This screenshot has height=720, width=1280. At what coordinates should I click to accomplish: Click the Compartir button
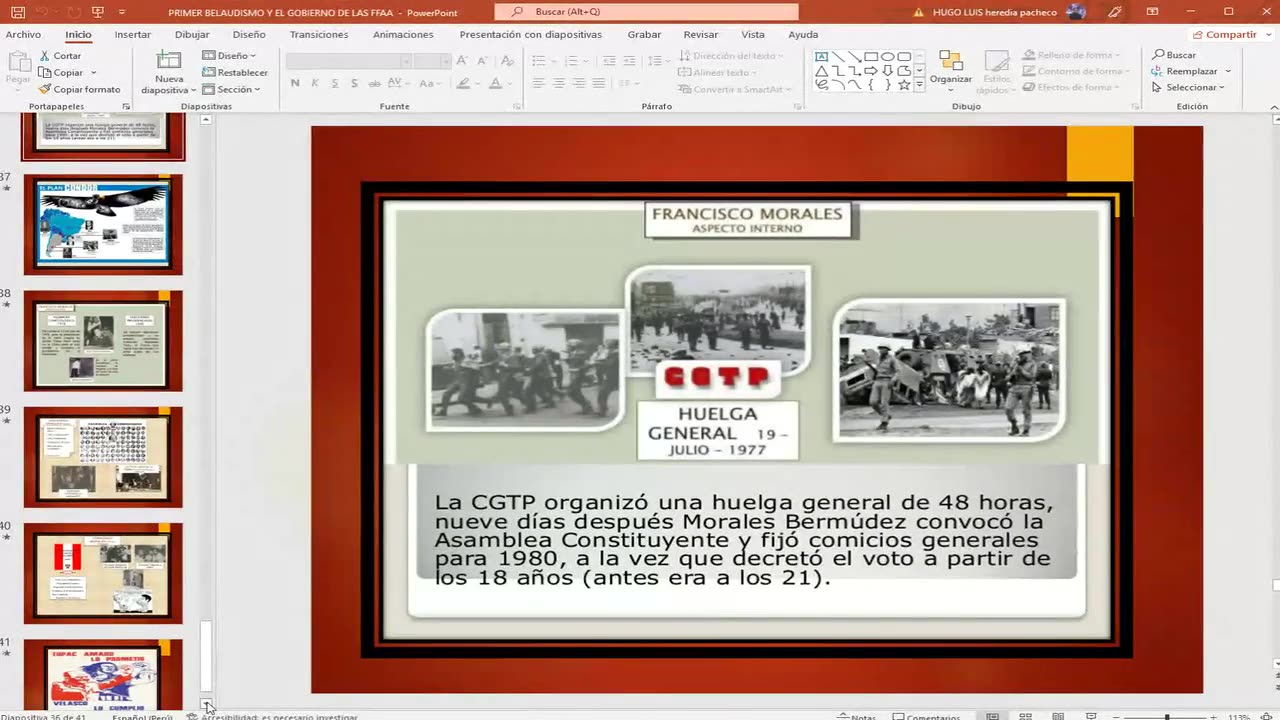(x=1226, y=34)
